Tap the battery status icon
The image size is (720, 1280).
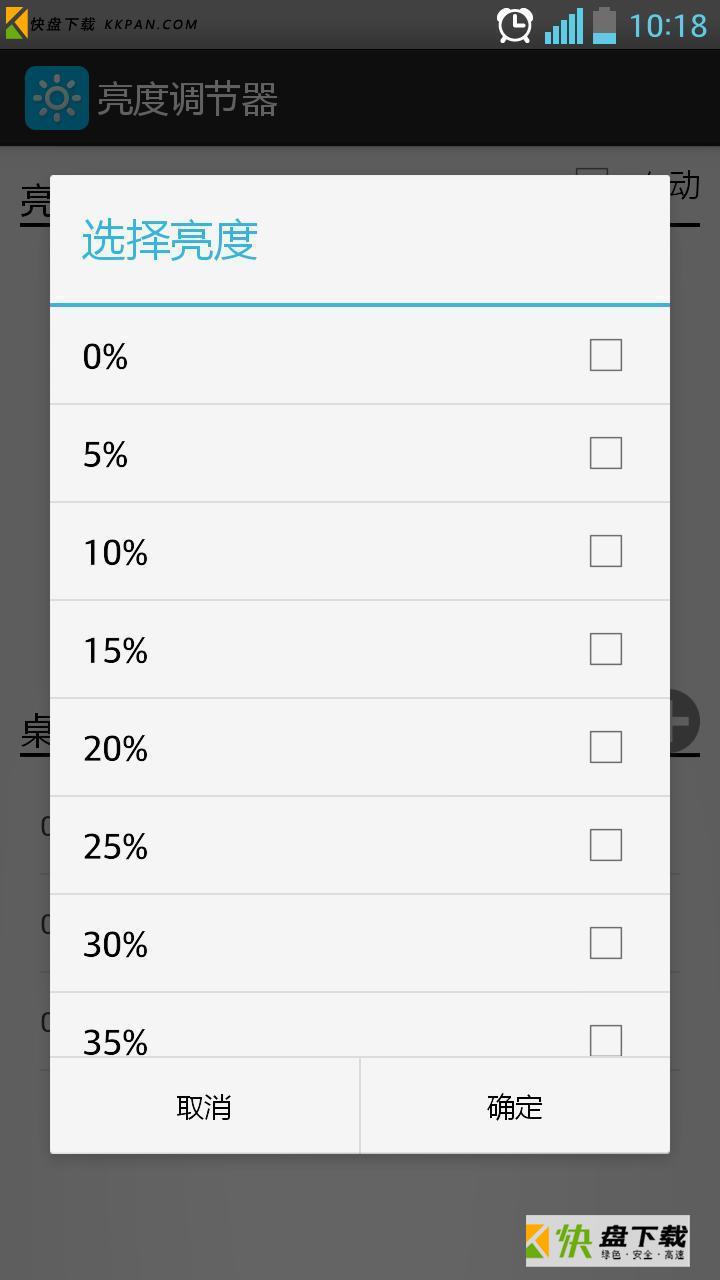[x=605, y=25]
